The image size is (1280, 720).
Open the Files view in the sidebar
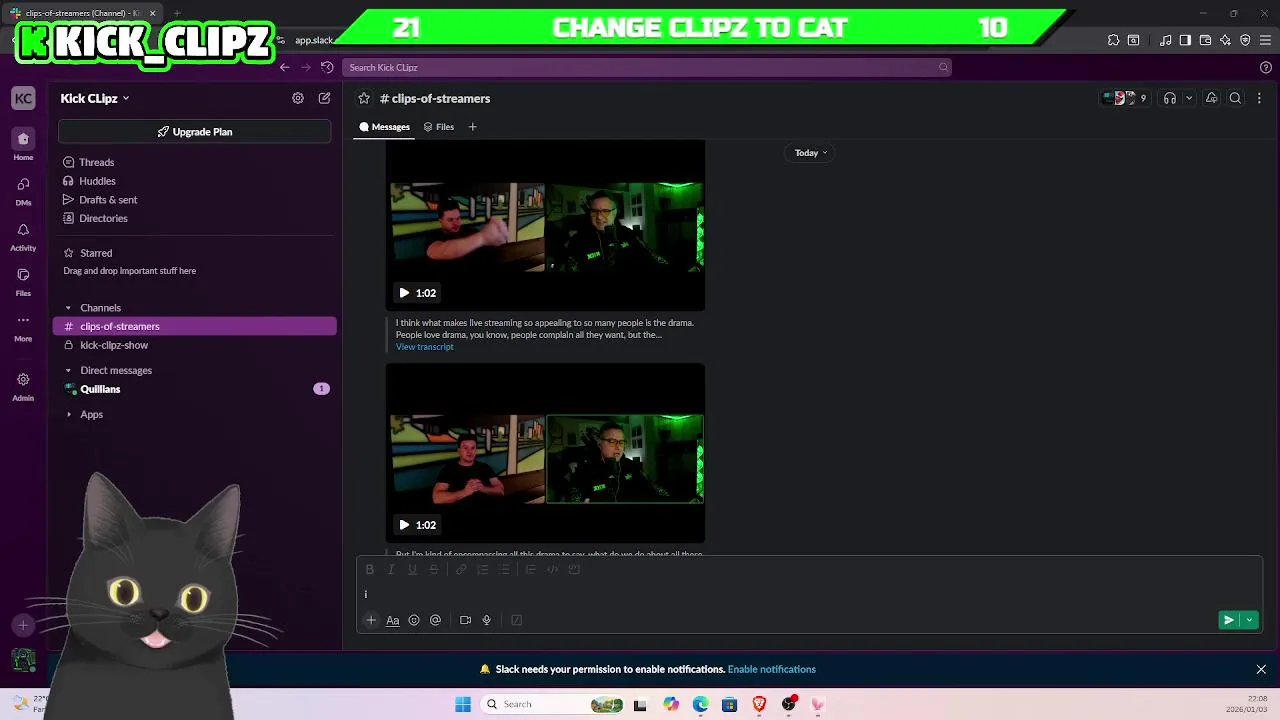(x=23, y=281)
